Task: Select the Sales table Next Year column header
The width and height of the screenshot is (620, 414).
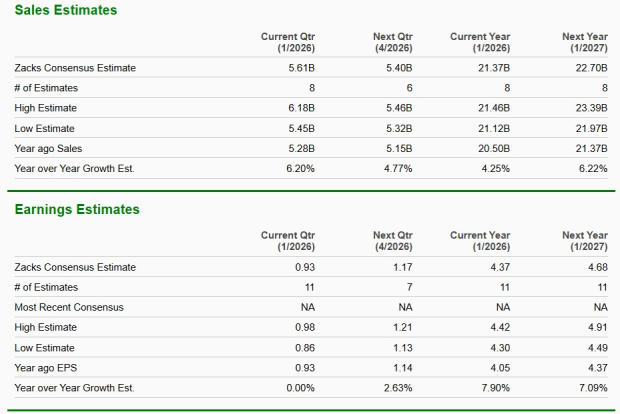Action: (x=585, y=42)
